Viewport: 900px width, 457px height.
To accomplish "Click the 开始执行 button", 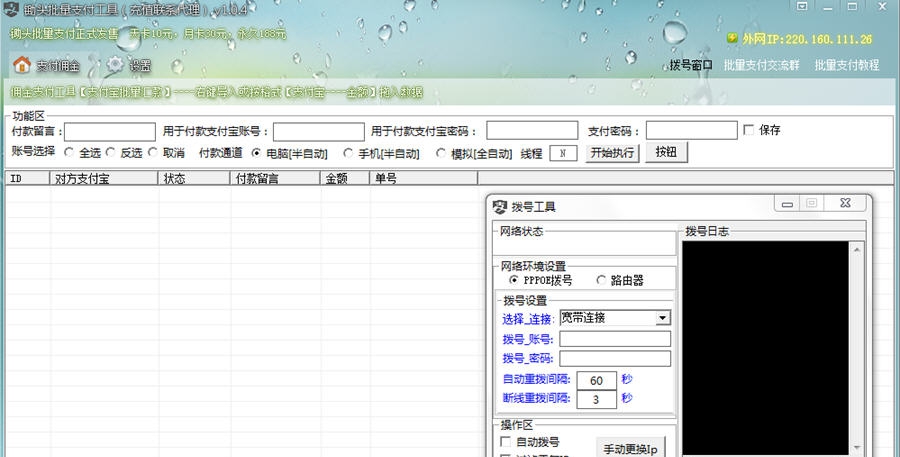I will [x=612, y=153].
